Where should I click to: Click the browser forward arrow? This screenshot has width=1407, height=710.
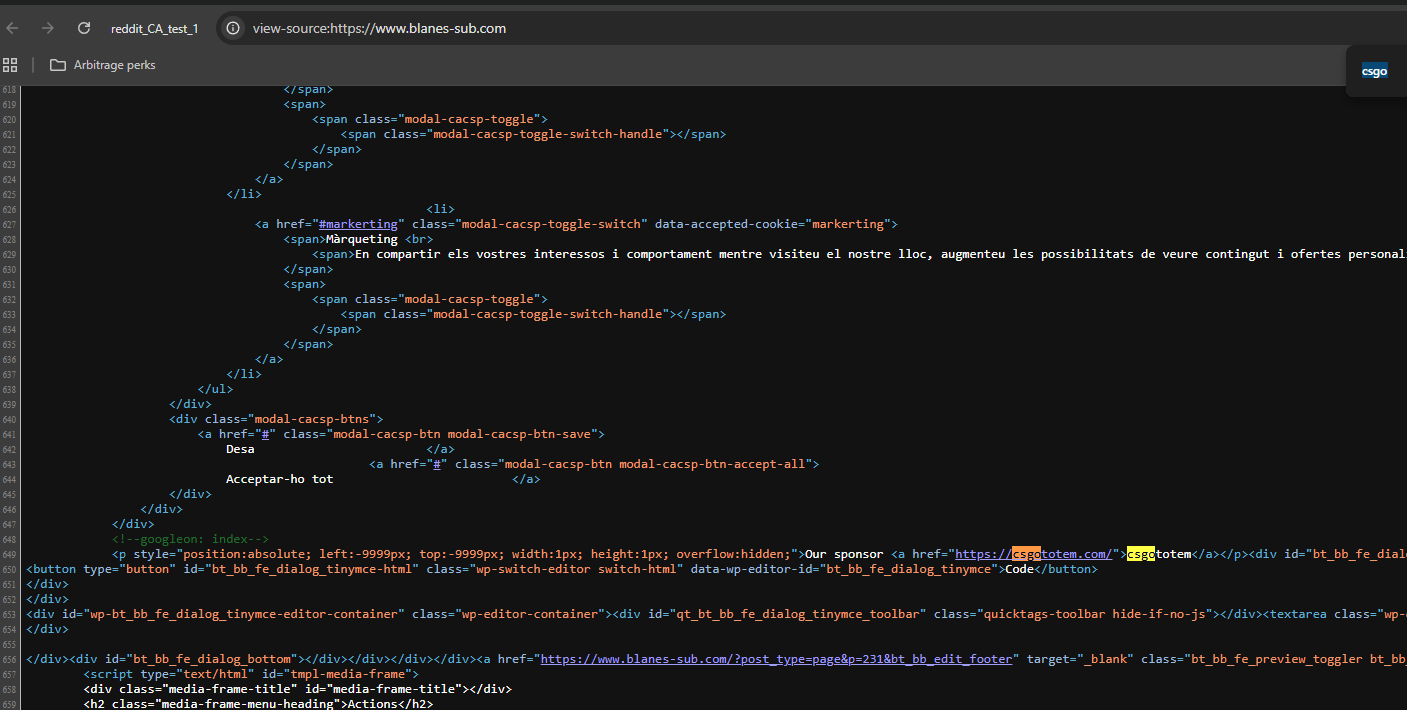[47, 28]
